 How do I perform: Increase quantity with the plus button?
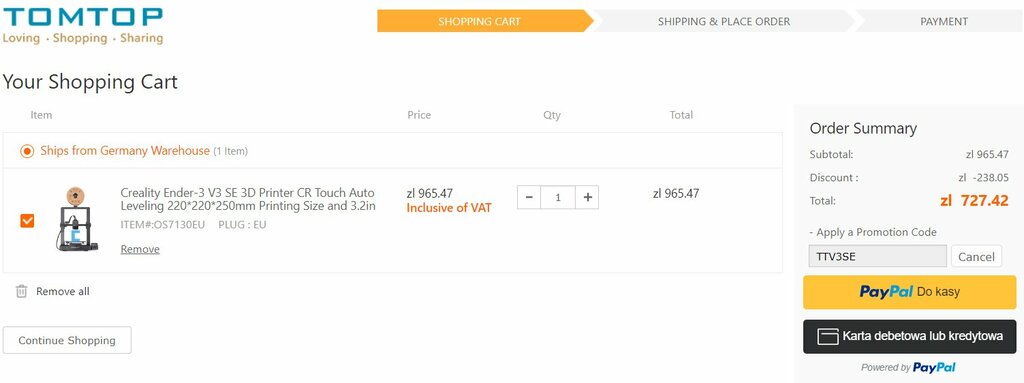[587, 197]
